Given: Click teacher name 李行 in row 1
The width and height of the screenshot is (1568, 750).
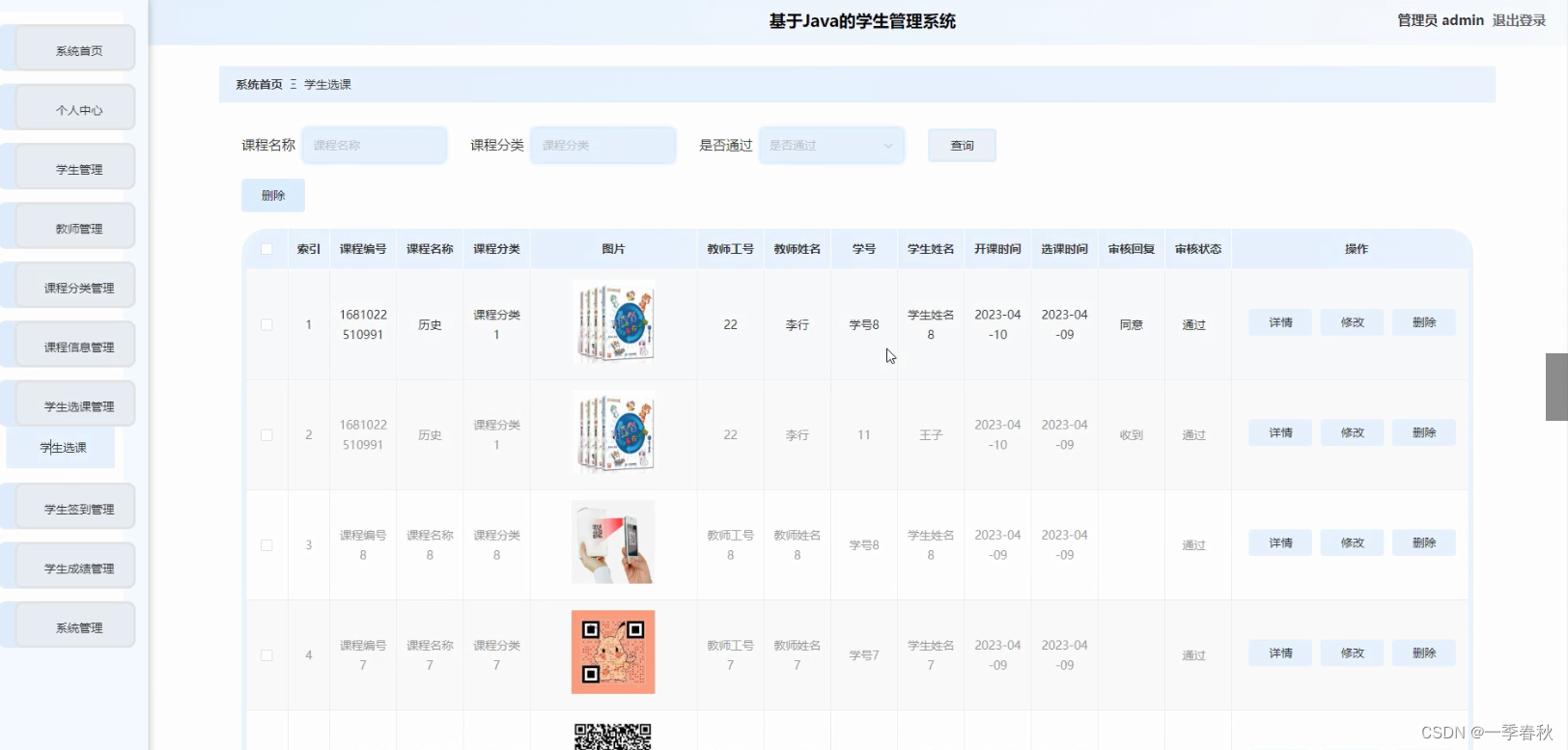Looking at the screenshot, I should (798, 325).
